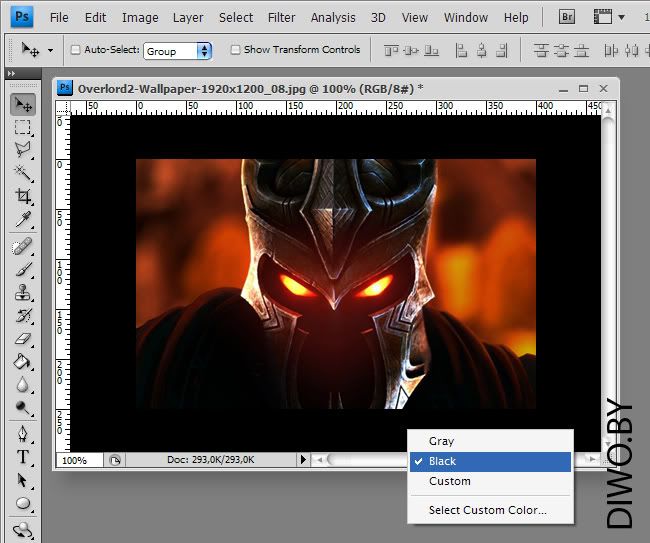The height and width of the screenshot is (543, 650).
Task: Select the Paint Bucket tool
Action: 23,362
